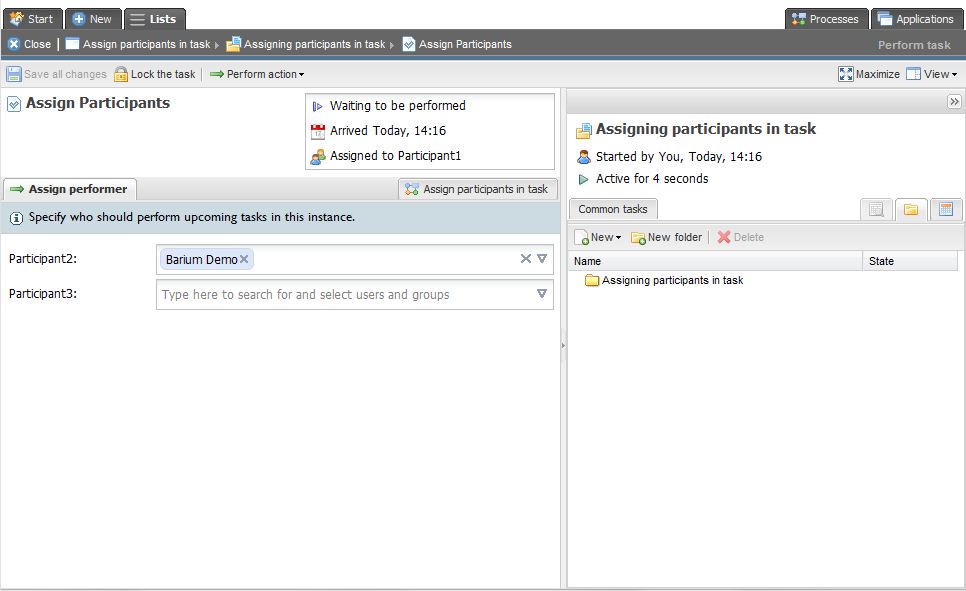The height and width of the screenshot is (591, 966).
Task: Open the Processes tab
Action: click(825, 19)
